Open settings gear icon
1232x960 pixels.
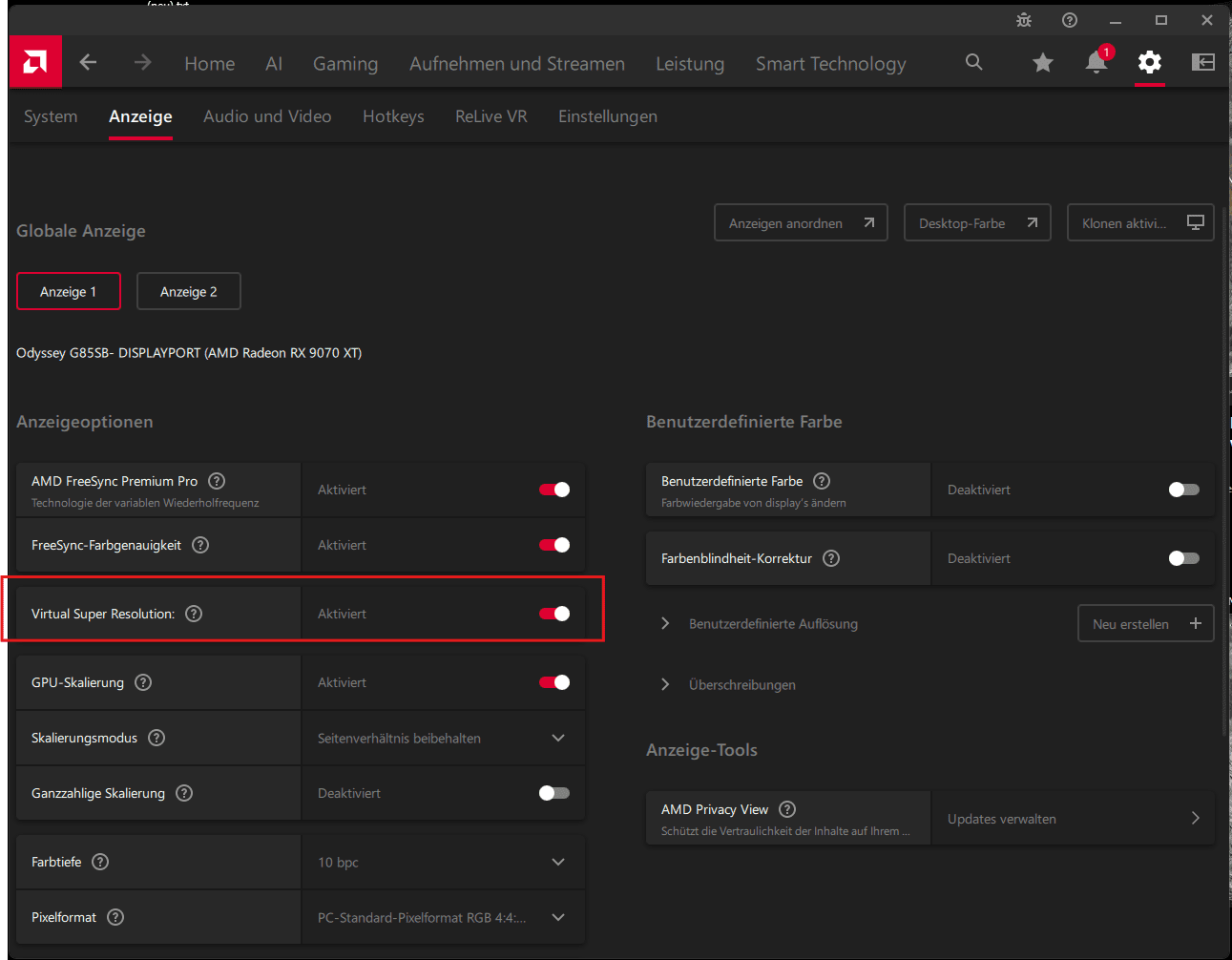point(1150,63)
